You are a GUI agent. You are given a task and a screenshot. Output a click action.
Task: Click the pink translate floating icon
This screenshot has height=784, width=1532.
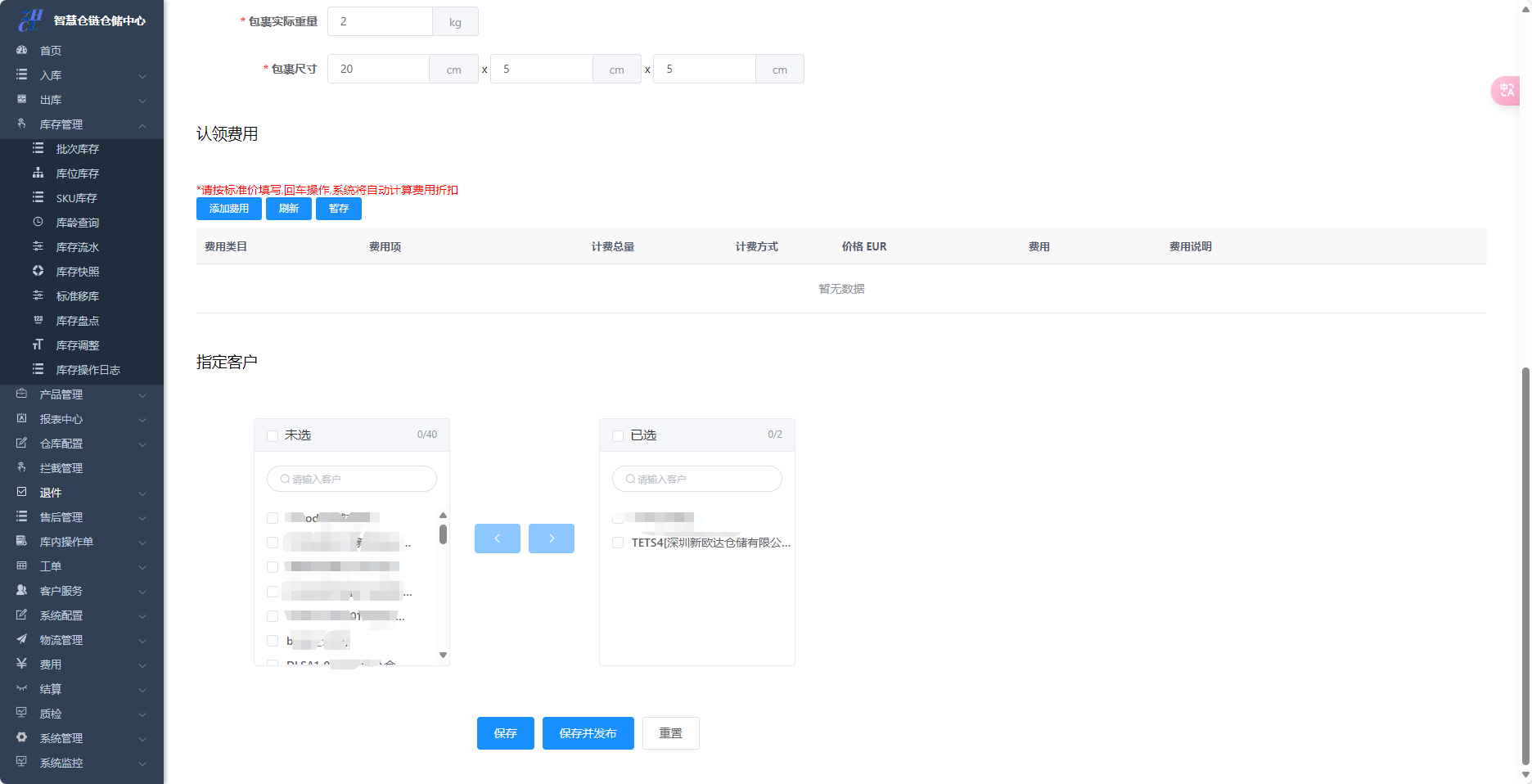tap(1507, 91)
